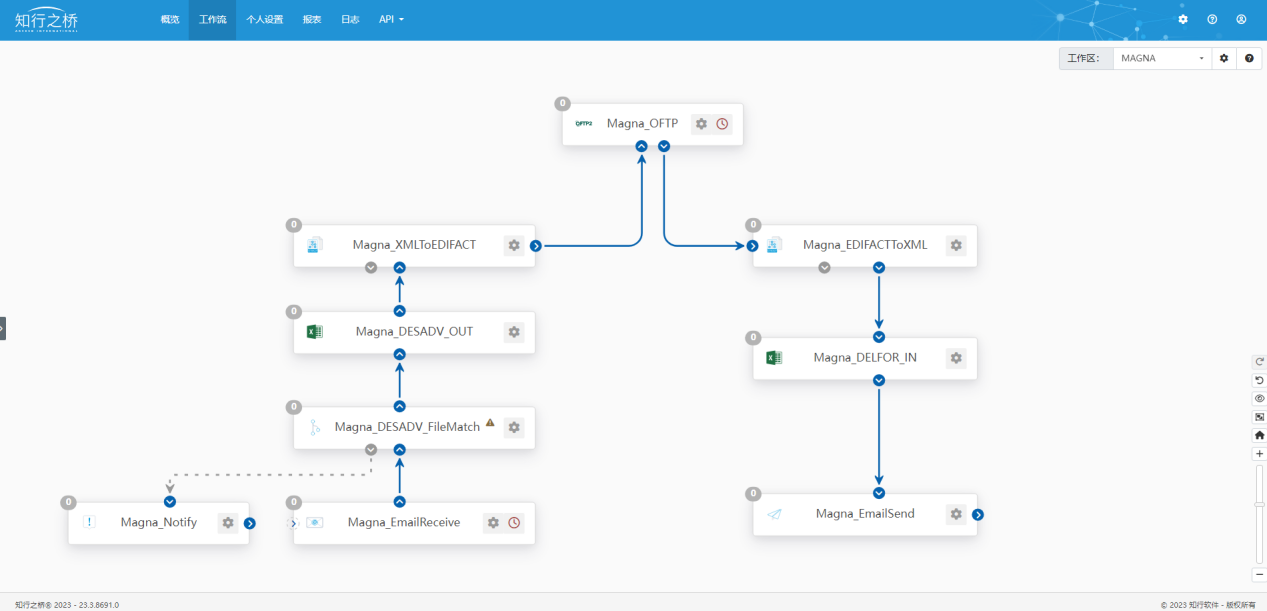Image resolution: width=1267 pixels, height=611 pixels.
Task: Toggle the eye visibility button in canvas tools
Action: (1259, 398)
